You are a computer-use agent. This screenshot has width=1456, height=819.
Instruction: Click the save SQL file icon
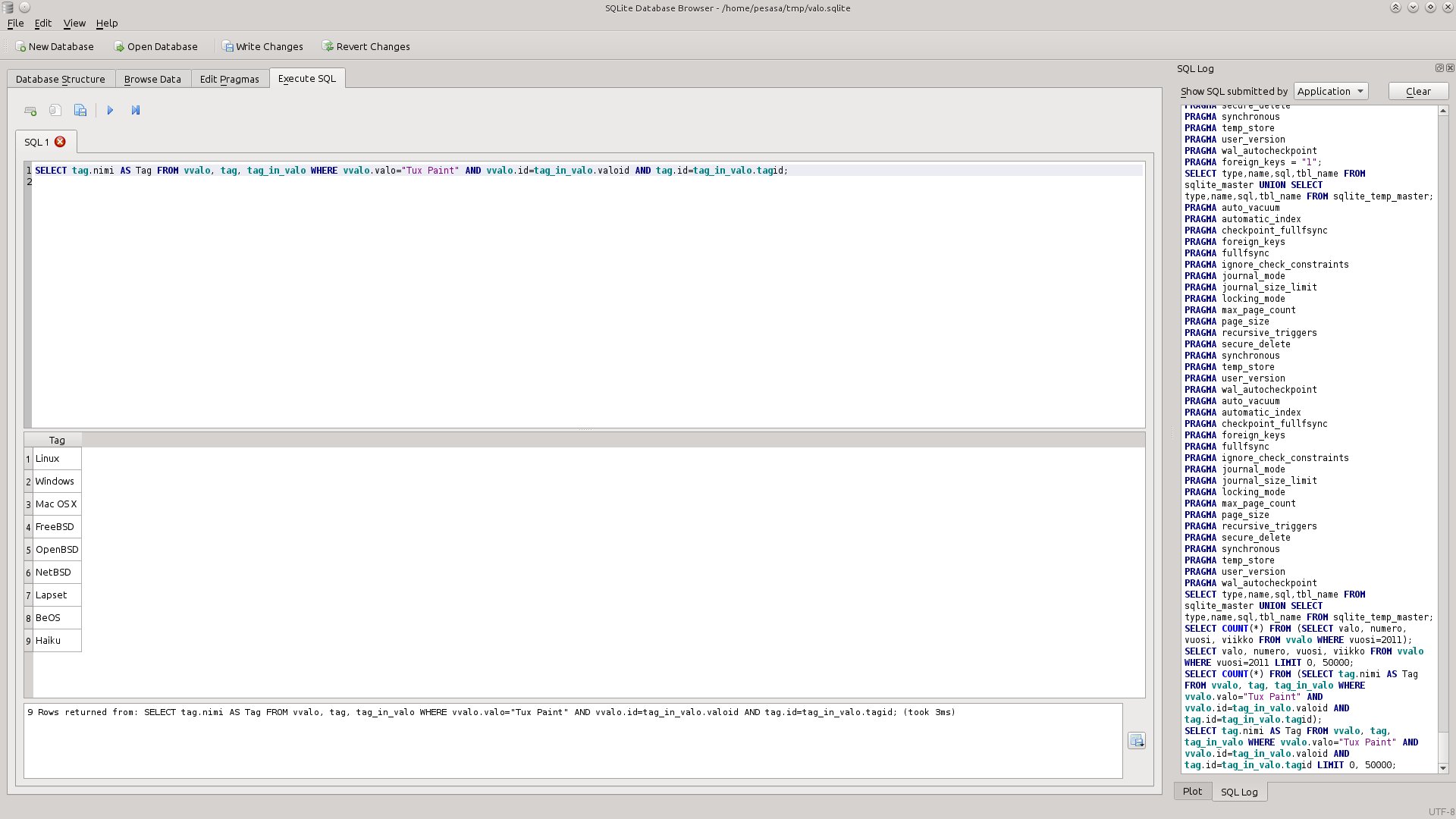(80, 111)
